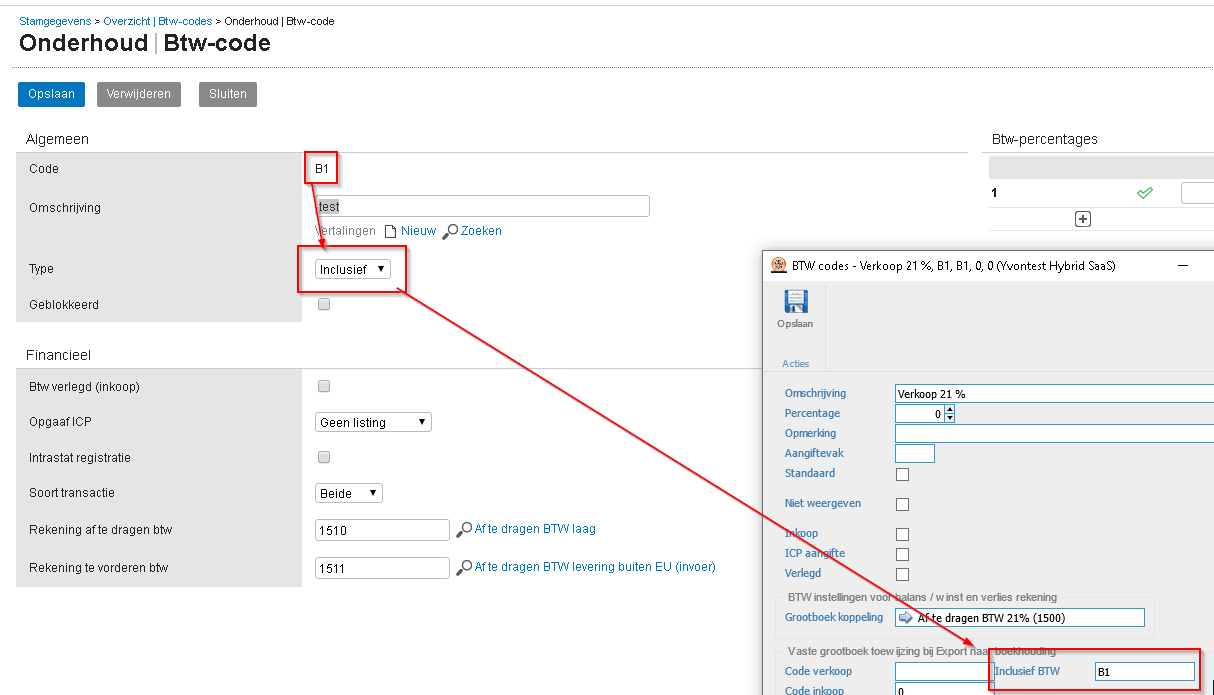The image size is (1214, 695).
Task: Expand the Opgaaf ICP Geen listing dropdown
Action: click(372, 423)
